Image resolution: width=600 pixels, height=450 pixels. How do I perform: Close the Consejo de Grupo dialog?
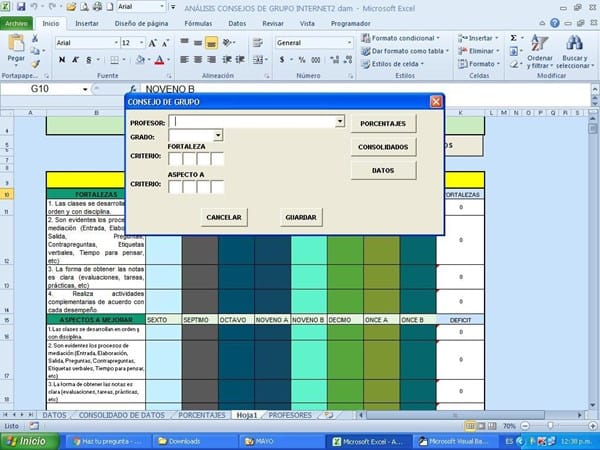(435, 101)
